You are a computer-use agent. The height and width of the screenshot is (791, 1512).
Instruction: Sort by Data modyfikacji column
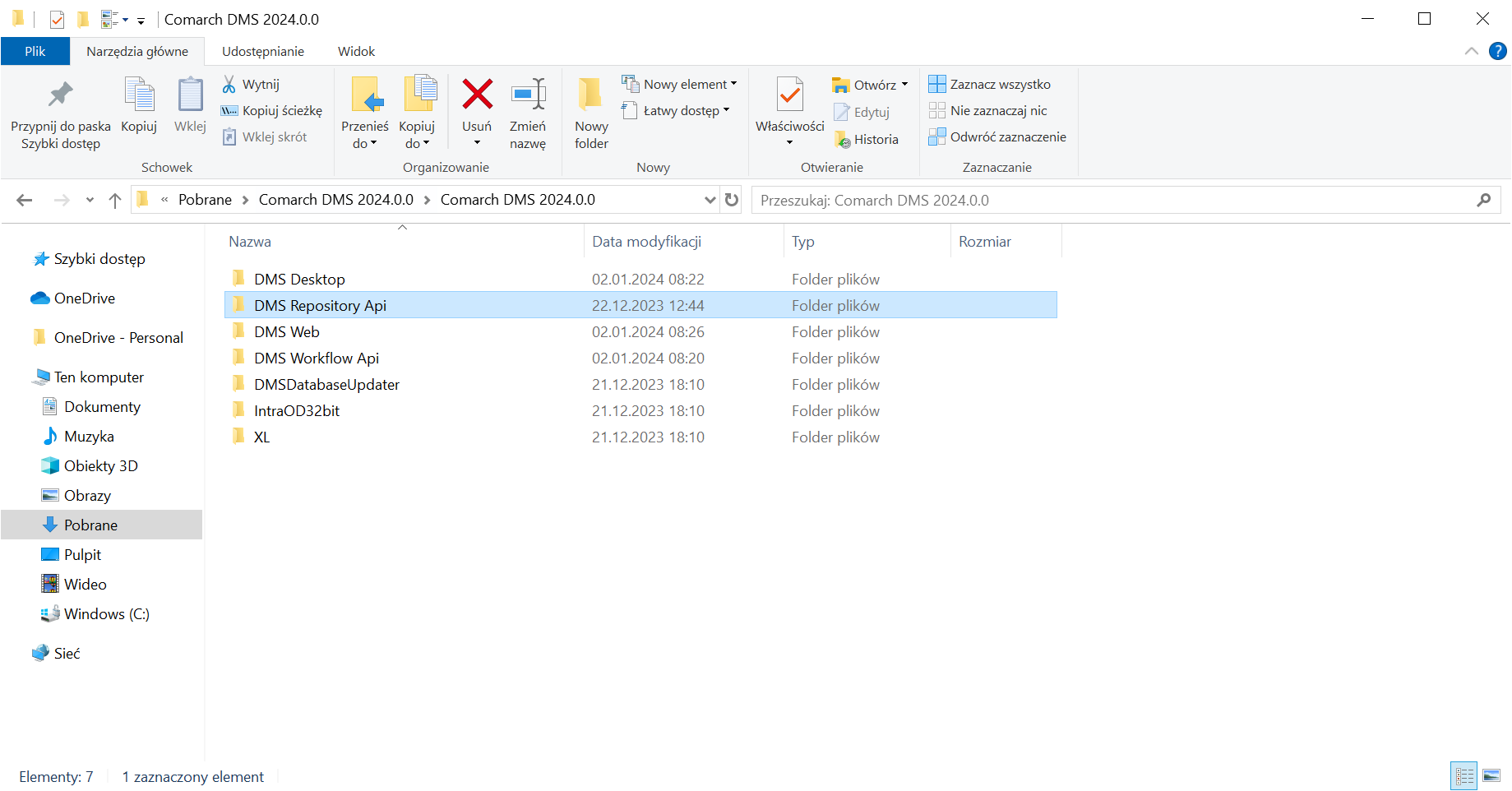647,242
